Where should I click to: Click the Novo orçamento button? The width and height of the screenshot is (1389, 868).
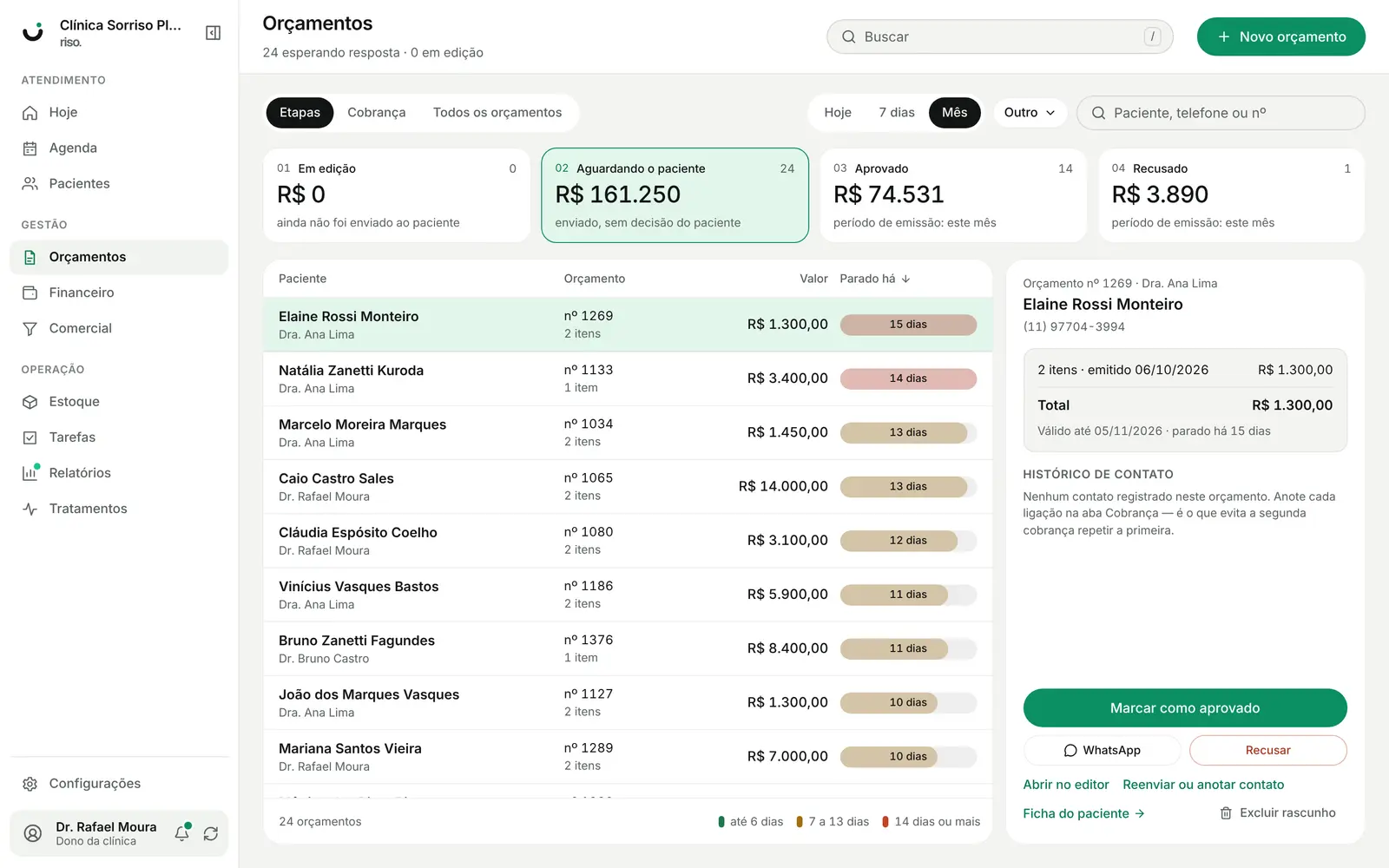click(1281, 36)
